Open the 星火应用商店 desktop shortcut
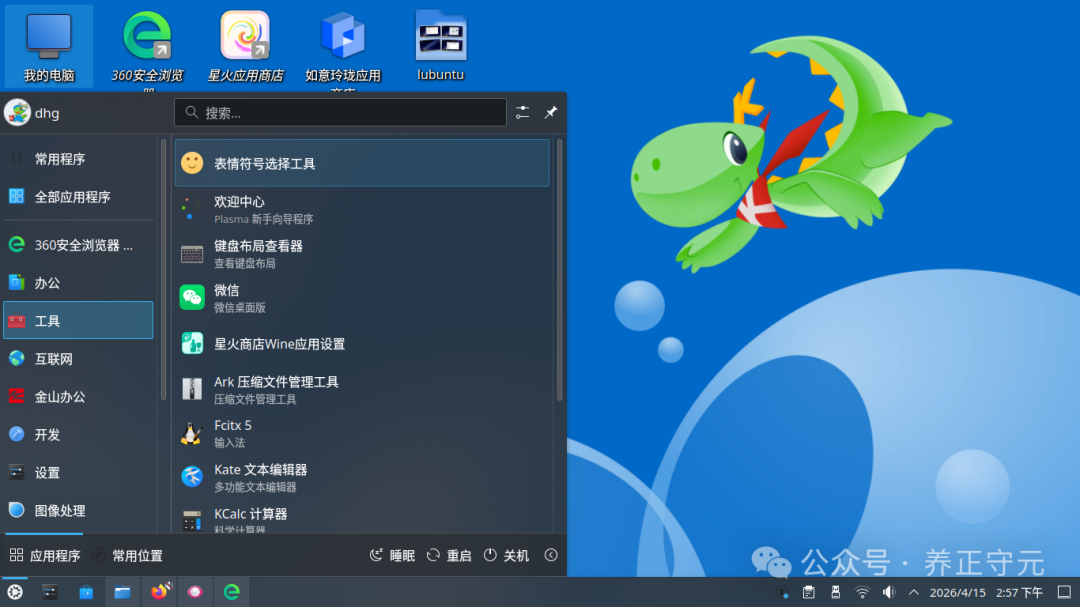1080x607 pixels. coord(245,47)
